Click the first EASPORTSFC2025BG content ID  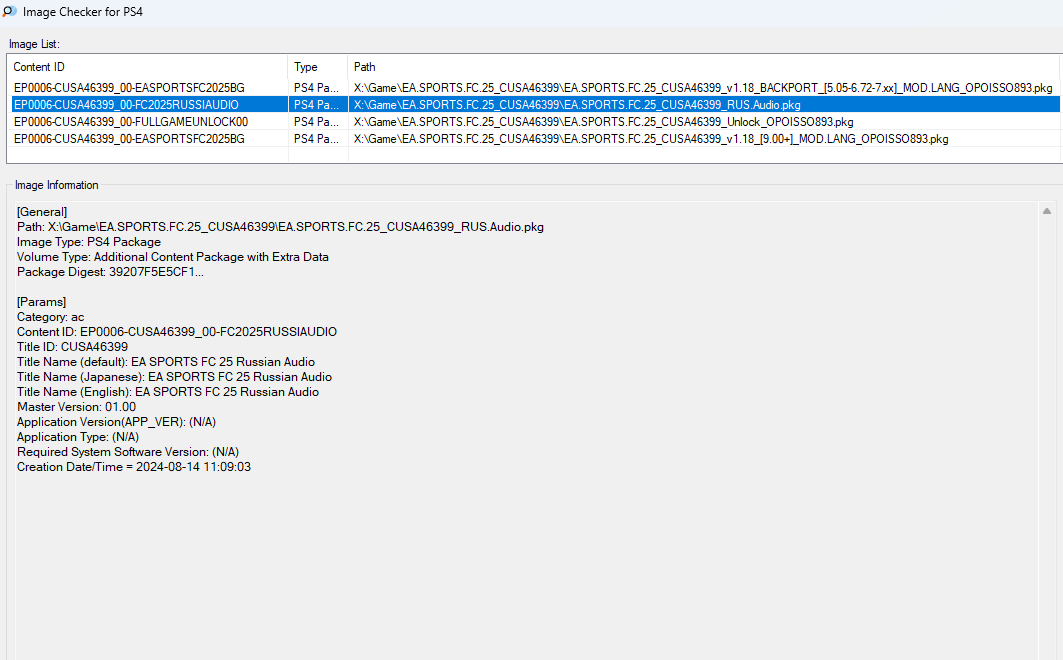coord(129,88)
